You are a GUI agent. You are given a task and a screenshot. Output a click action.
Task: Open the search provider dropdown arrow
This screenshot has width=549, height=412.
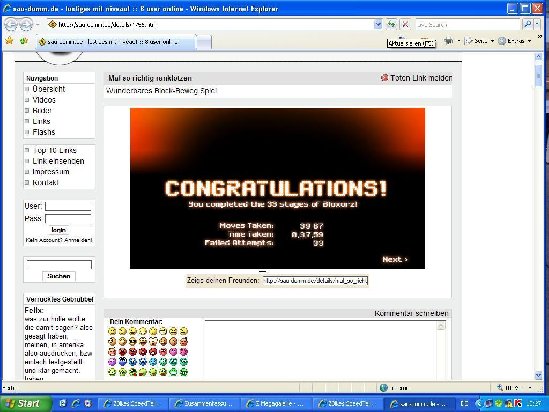(x=537, y=24)
